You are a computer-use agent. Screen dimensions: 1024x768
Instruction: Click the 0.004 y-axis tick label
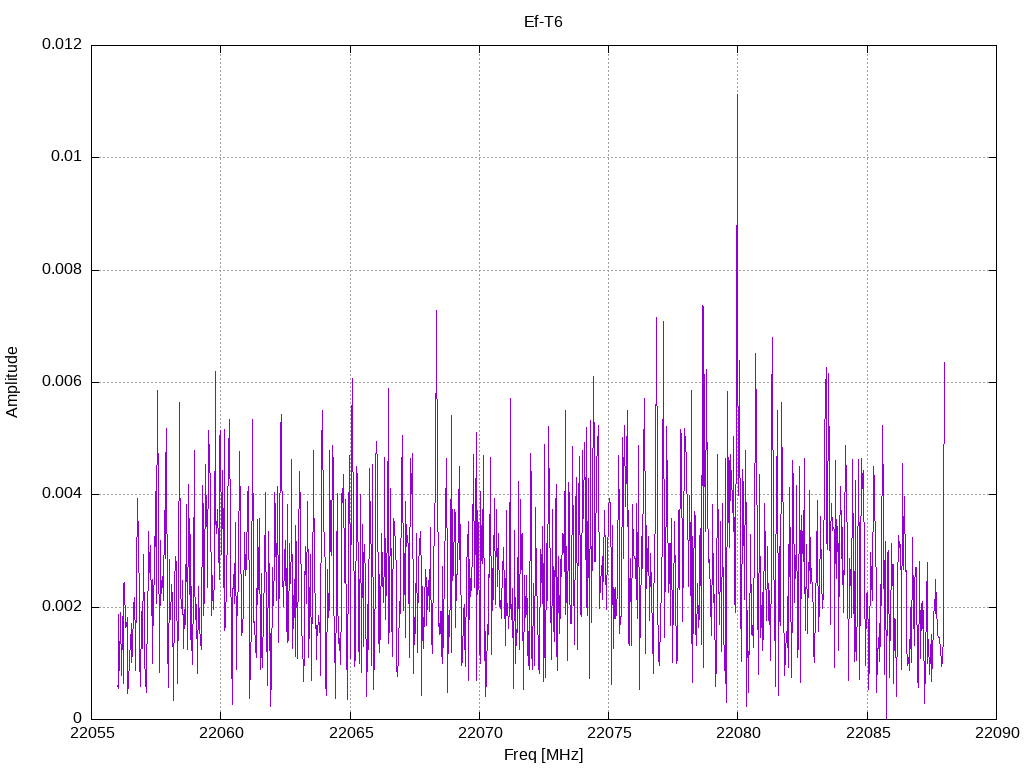point(62,494)
